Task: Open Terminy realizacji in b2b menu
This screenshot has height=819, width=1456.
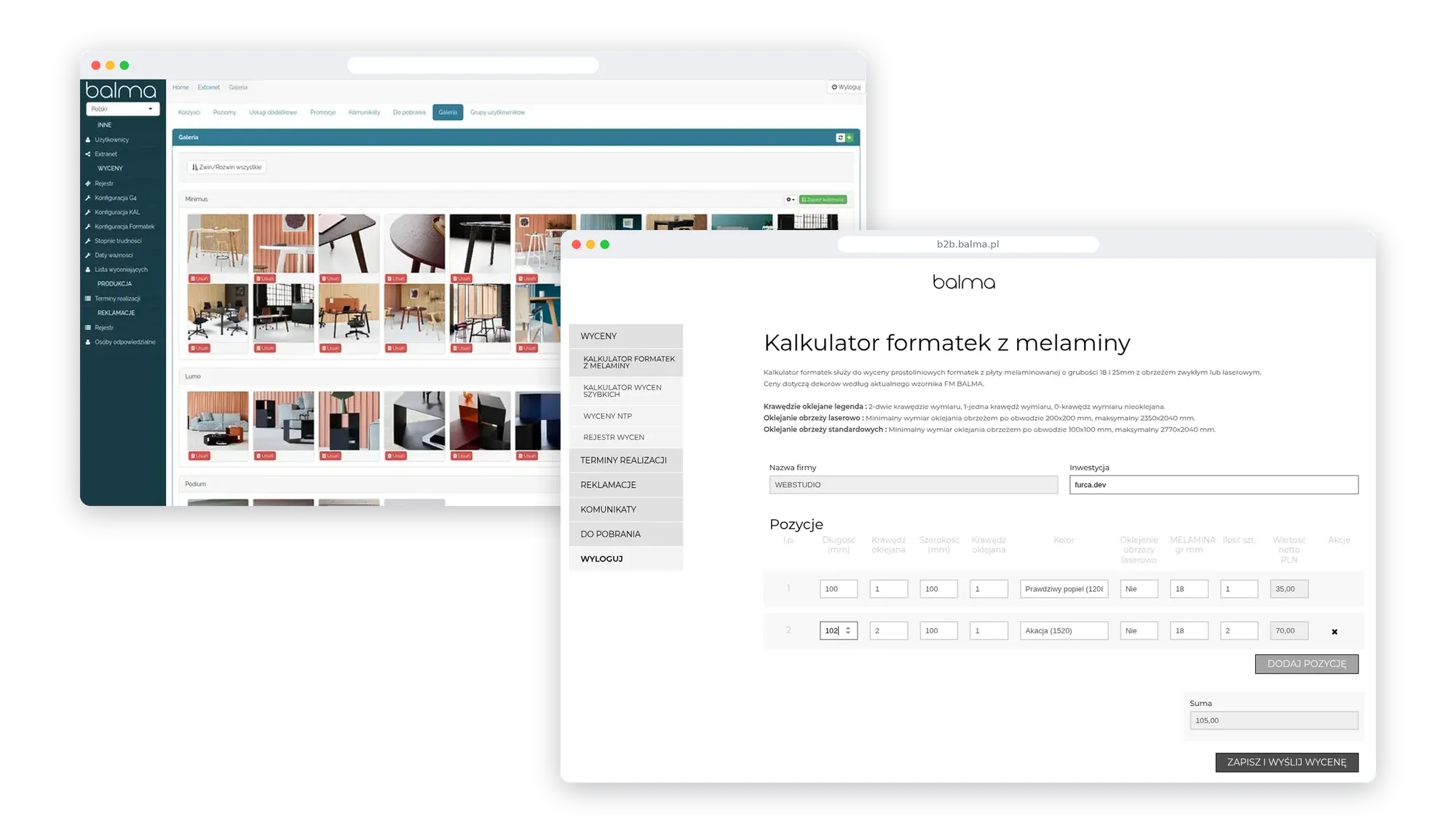Action: 626,460
